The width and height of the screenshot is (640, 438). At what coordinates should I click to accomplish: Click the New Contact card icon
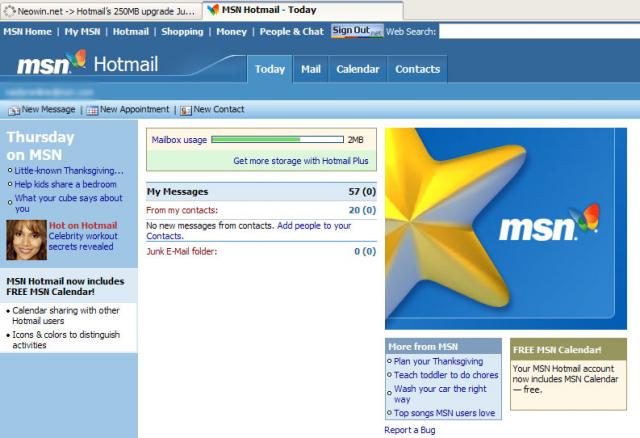pyautogui.click(x=186, y=110)
